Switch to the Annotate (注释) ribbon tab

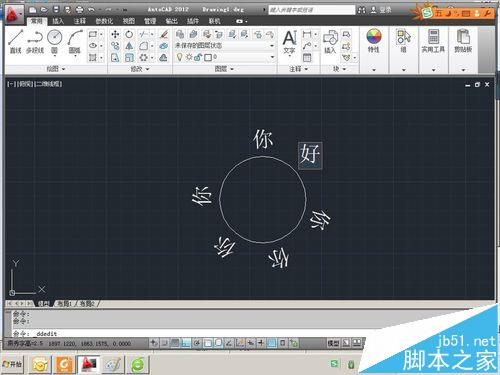pyautogui.click(x=79, y=21)
